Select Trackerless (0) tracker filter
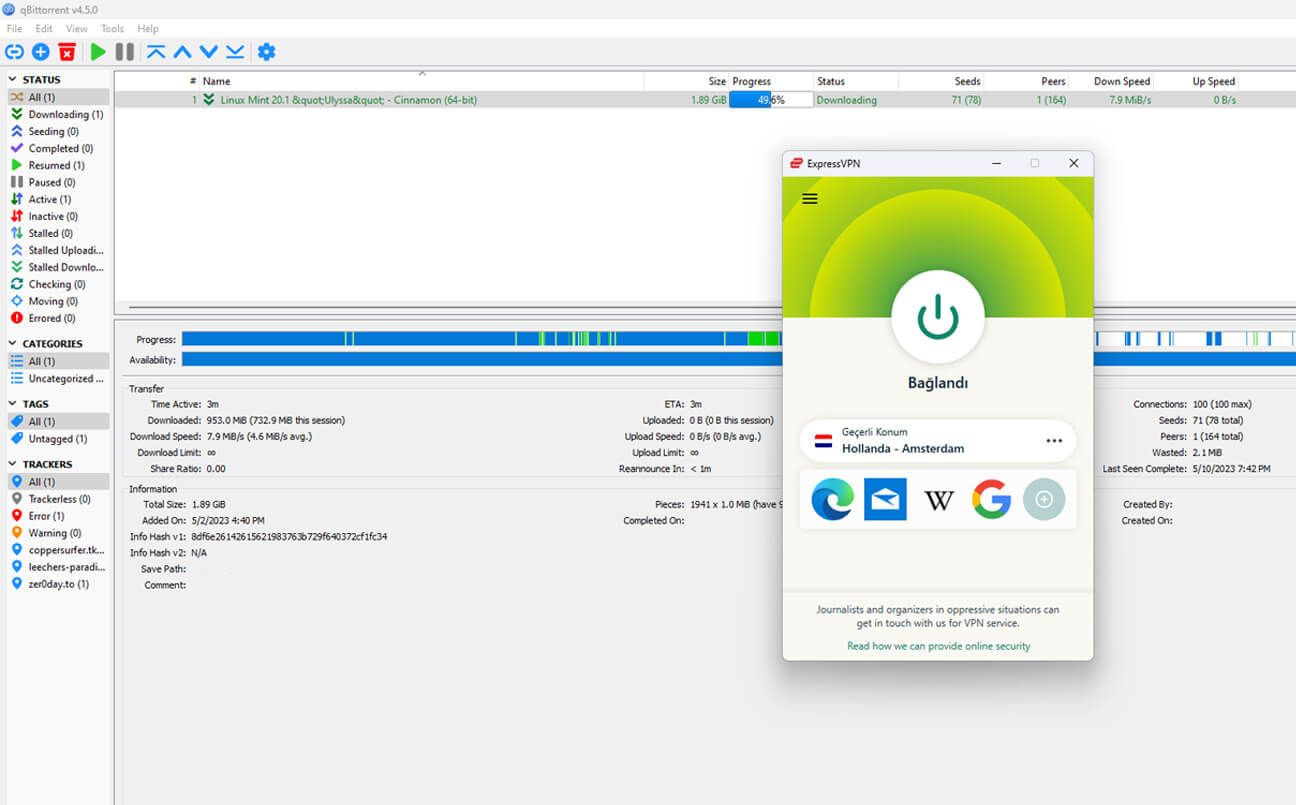Viewport: 1296px width, 805px height. click(50, 499)
